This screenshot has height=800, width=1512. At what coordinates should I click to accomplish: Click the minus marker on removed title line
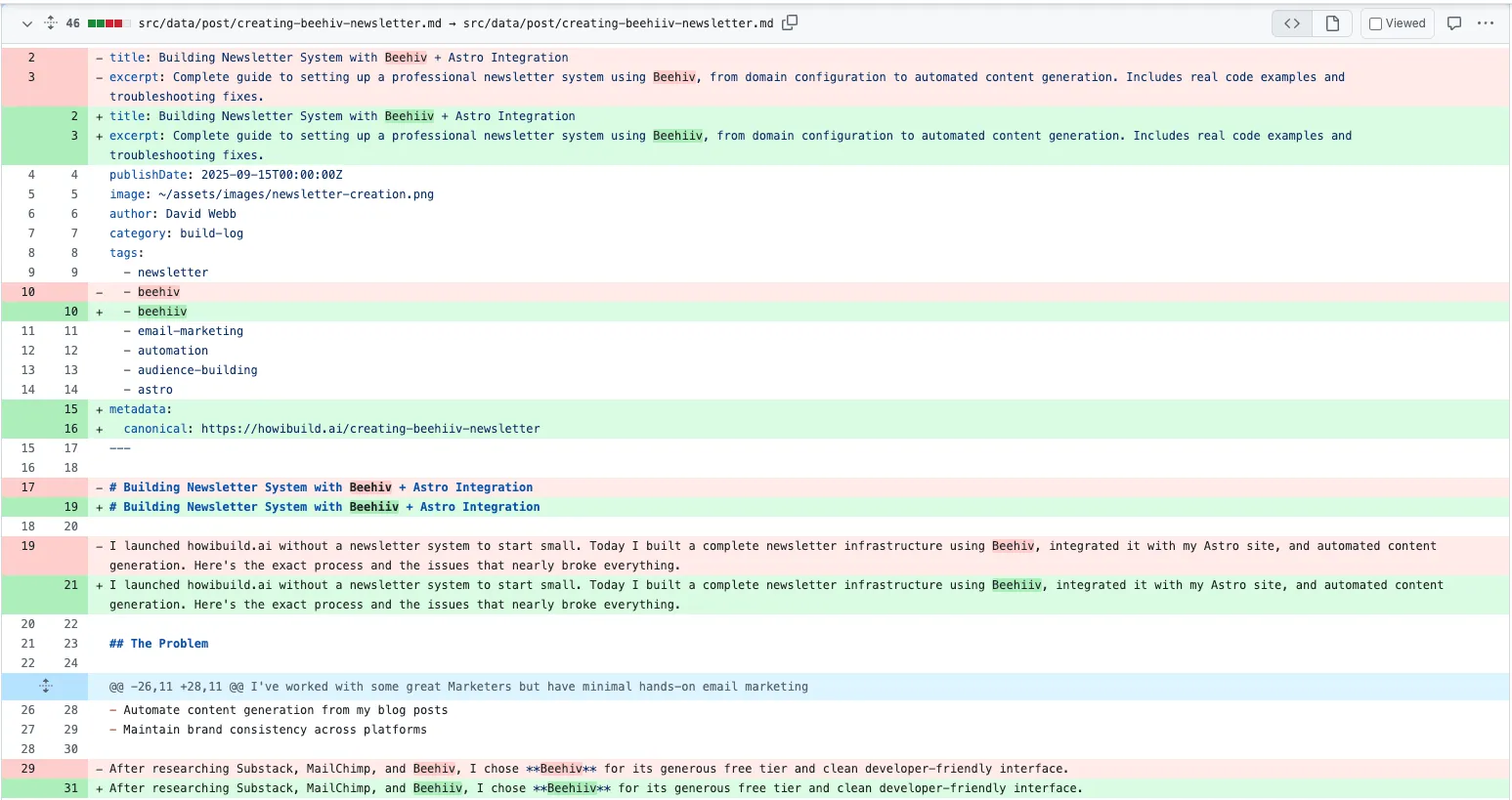click(100, 58)
